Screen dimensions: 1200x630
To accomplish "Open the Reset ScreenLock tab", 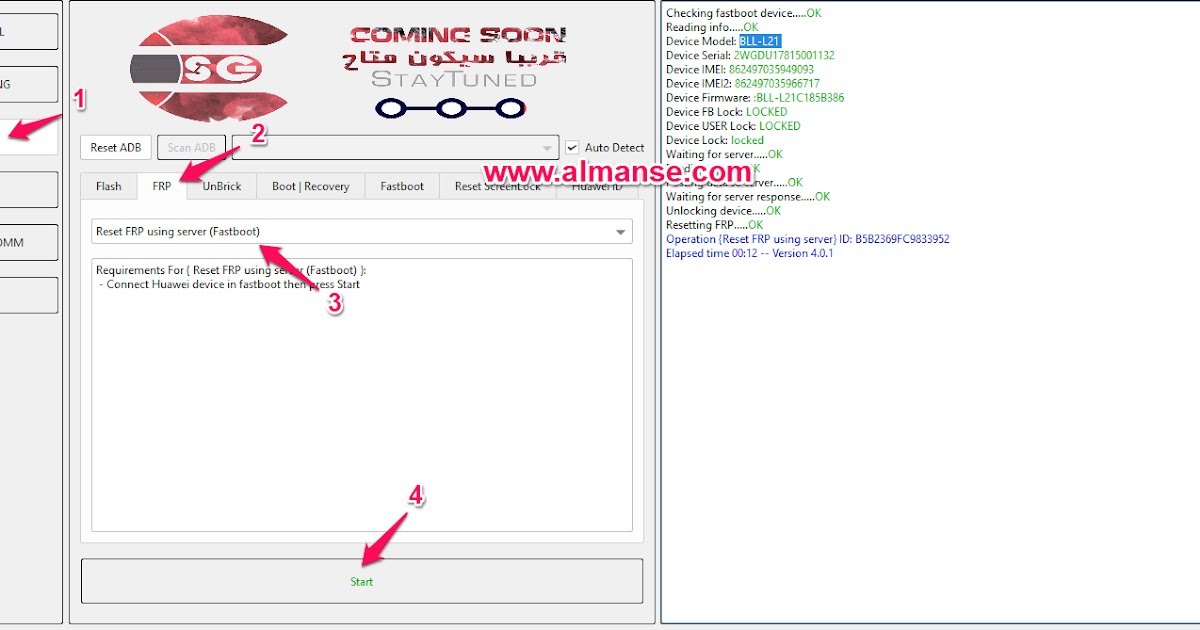I will tap(496, 186).
